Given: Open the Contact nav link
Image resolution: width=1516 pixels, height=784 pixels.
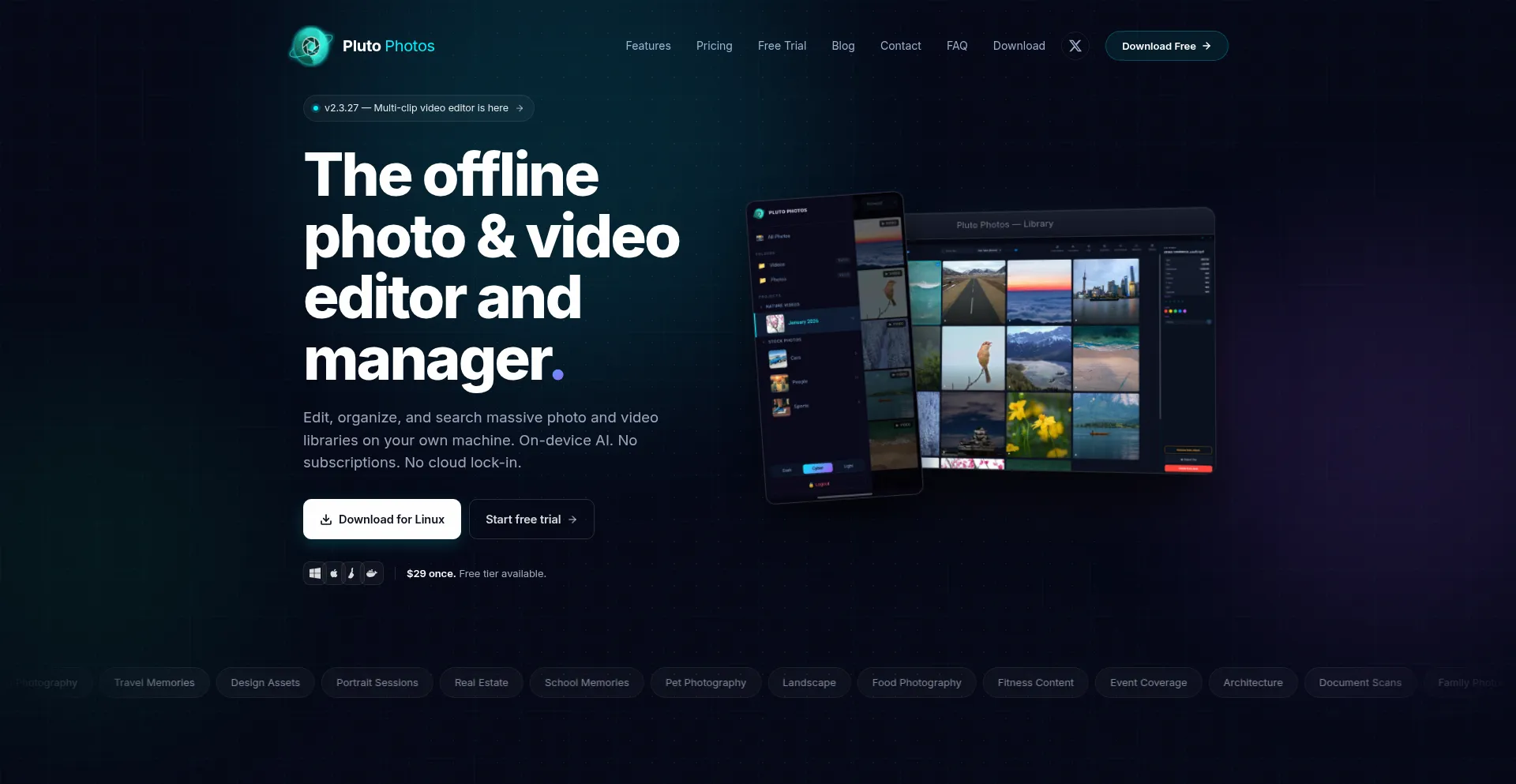Looking at the screenshot, I should (x=901, y=46).
